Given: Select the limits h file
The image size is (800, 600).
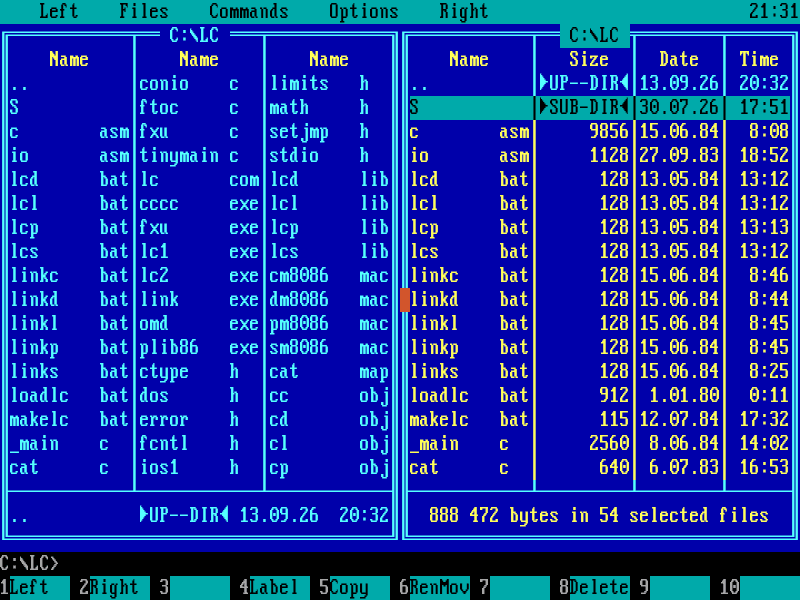Looking at the screenshot, I should [329, 83].
